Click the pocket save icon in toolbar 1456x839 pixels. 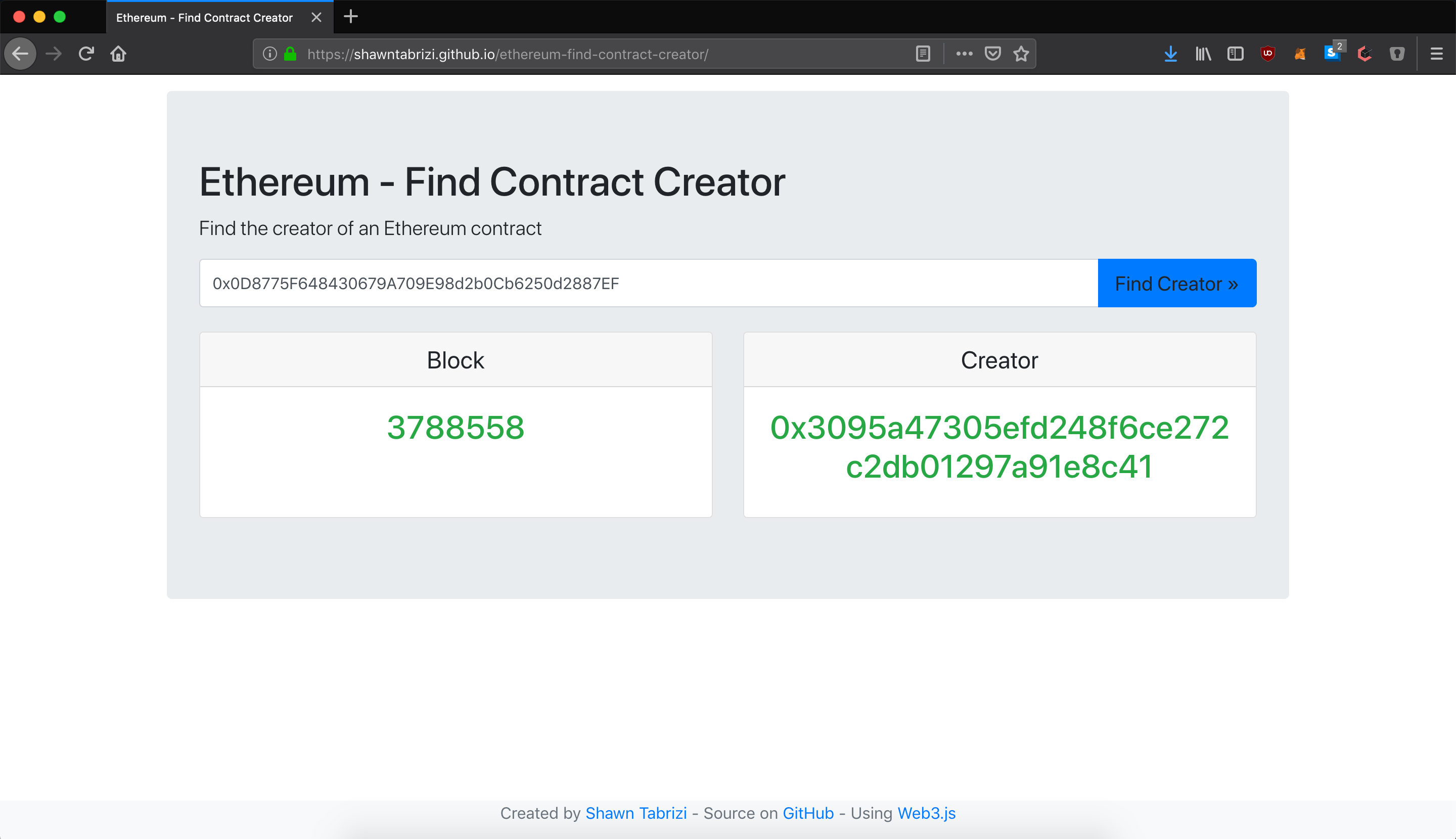[x=991, y=54]
